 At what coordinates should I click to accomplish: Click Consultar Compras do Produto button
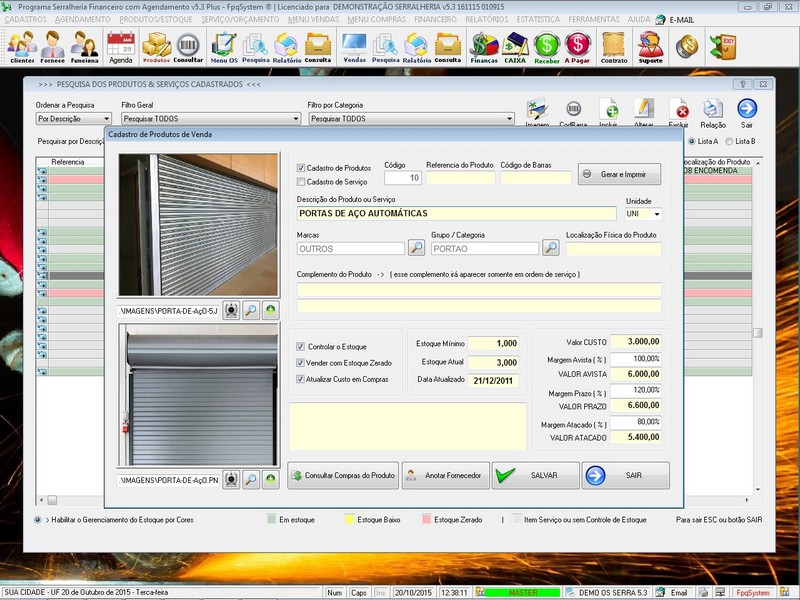point(343,475)
